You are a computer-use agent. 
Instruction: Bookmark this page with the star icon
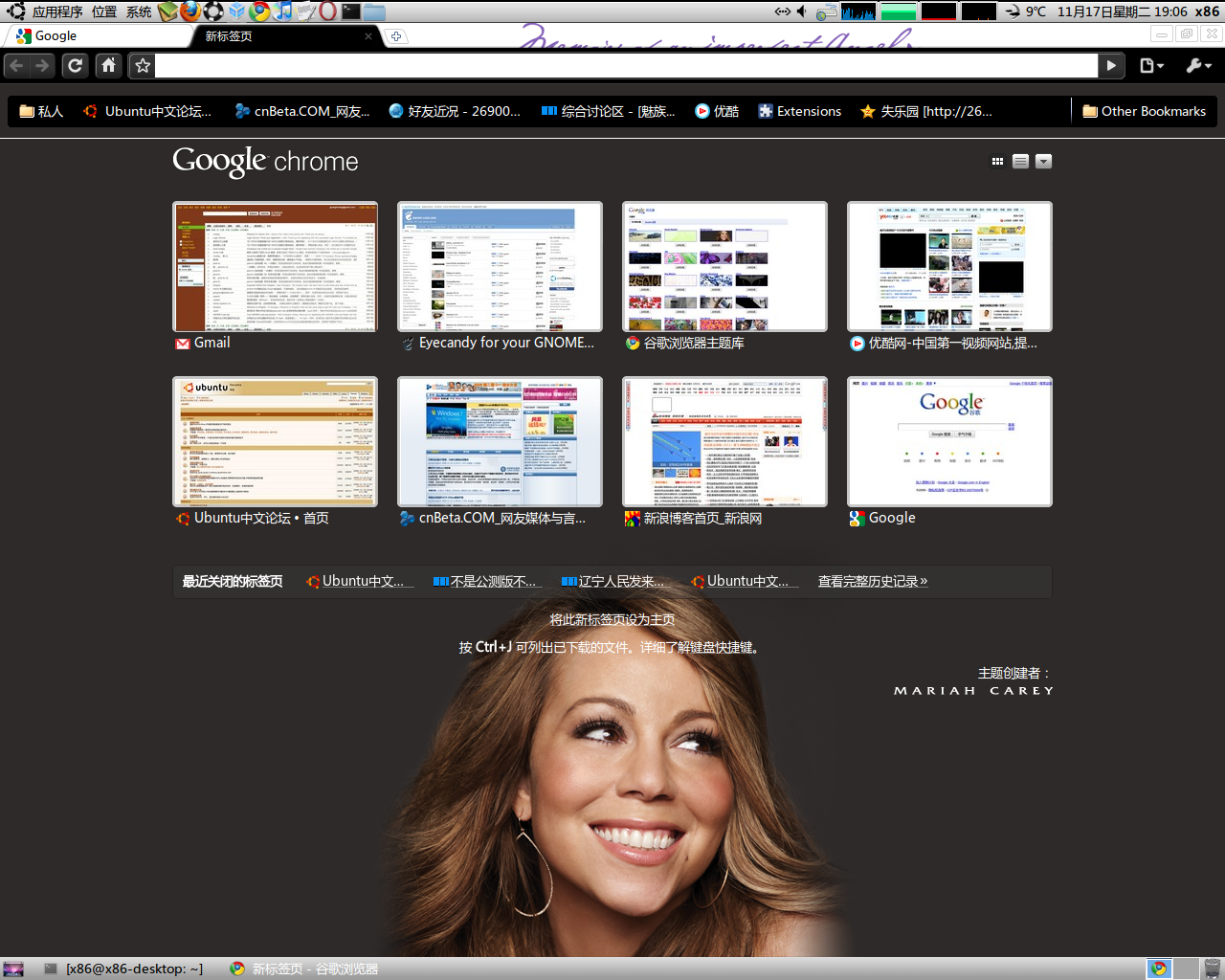pyautogui.click(x=143, y=65)
